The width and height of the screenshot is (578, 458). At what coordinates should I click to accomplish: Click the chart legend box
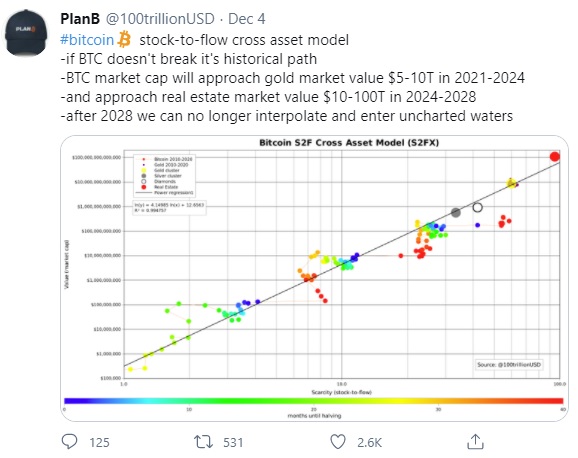click(x=164, y=176)
